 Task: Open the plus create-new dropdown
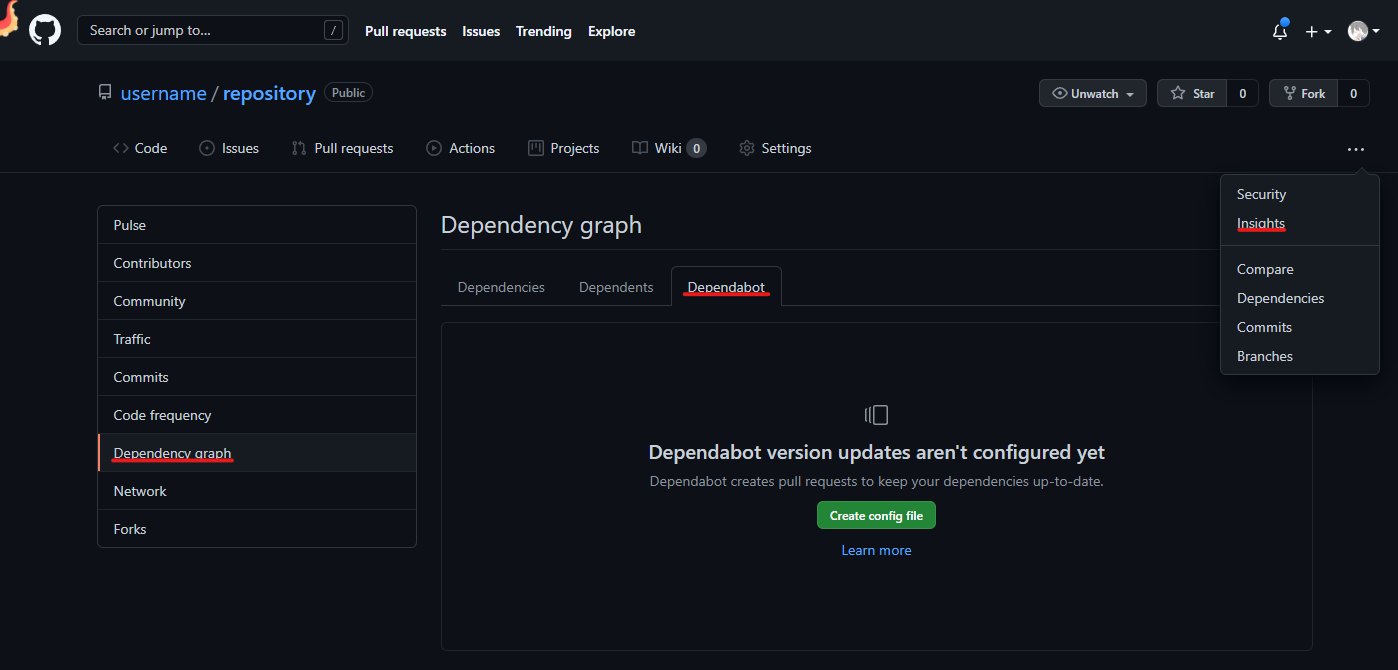pyautogui.click(x=1318, y=31)
